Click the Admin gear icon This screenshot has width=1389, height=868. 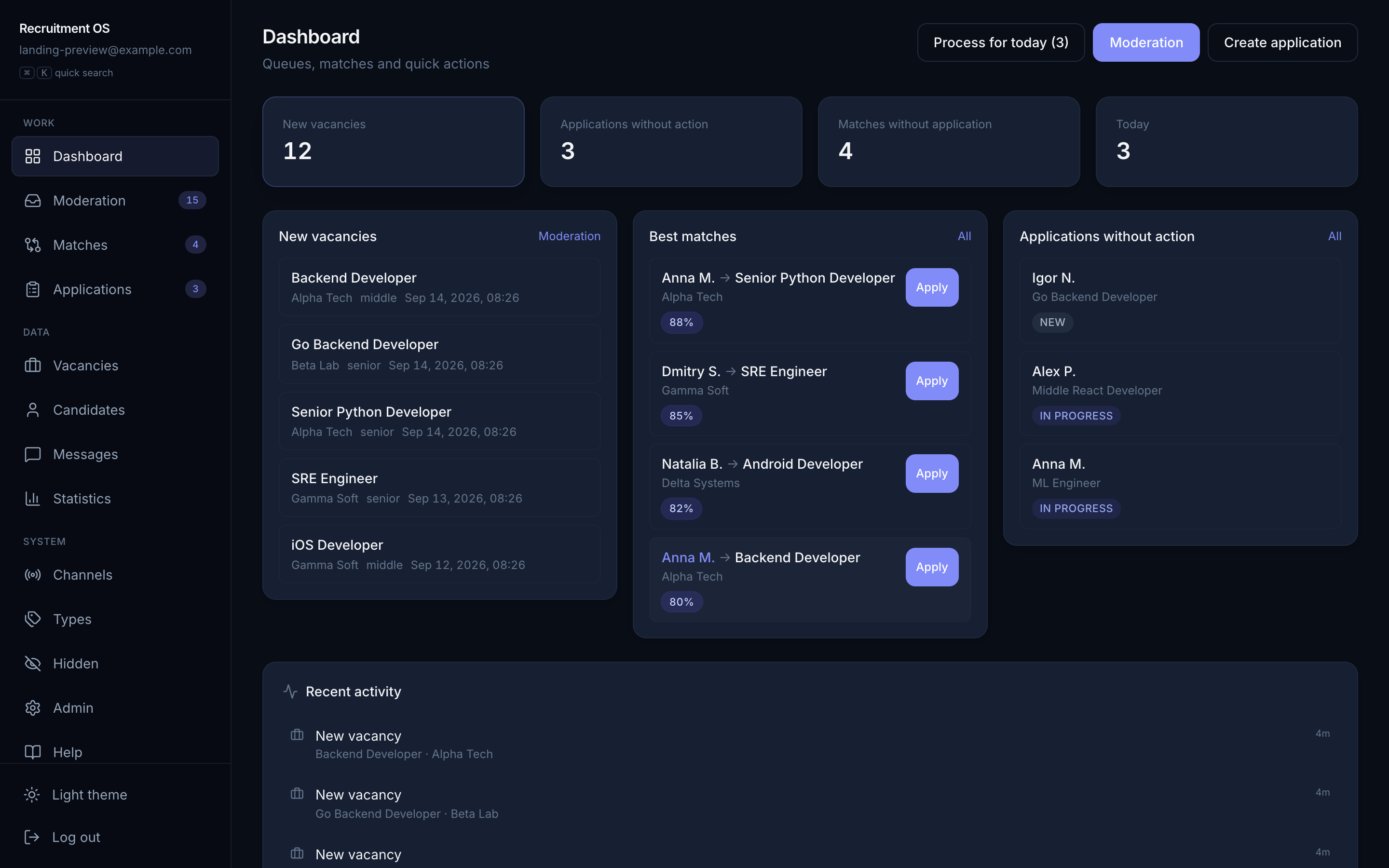pos(33,708)
